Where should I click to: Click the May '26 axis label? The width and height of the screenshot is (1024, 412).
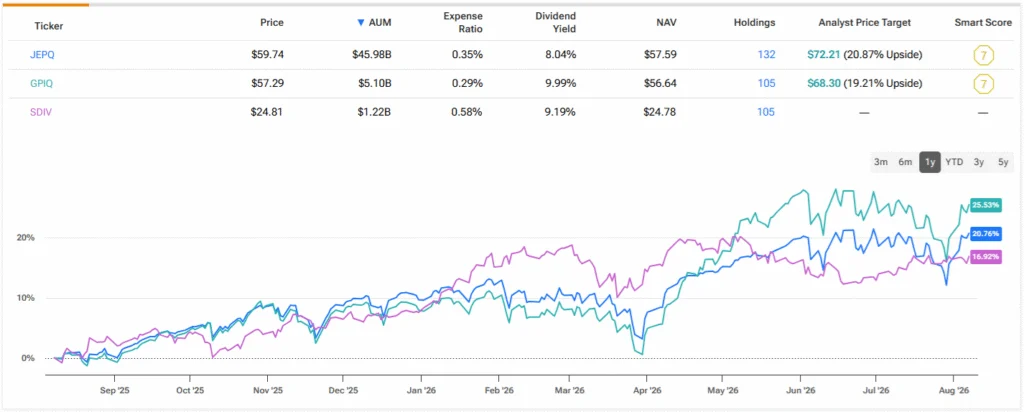(x=722, y=391)
